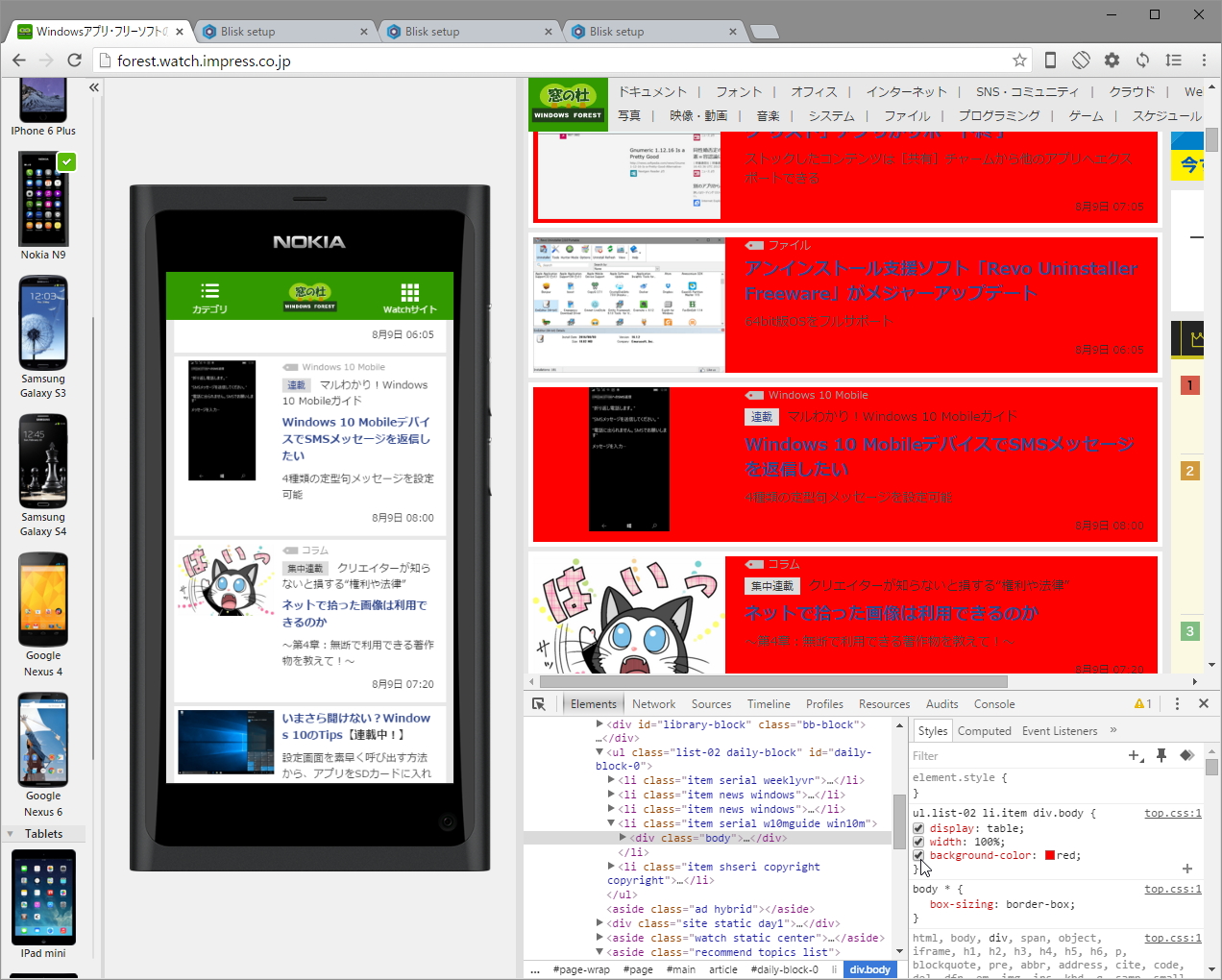Click the sync arrows icon in the toolbar
The height and width of the screenshot is (980, 1222).
[x=1142, y=60]
